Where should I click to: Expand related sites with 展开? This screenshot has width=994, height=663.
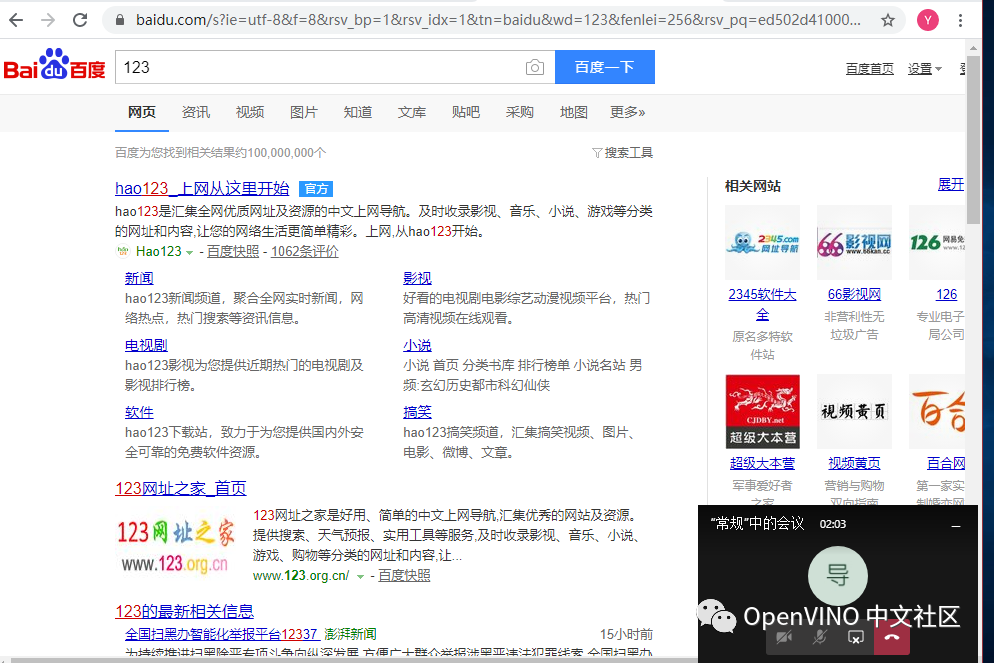pos(950,184)
